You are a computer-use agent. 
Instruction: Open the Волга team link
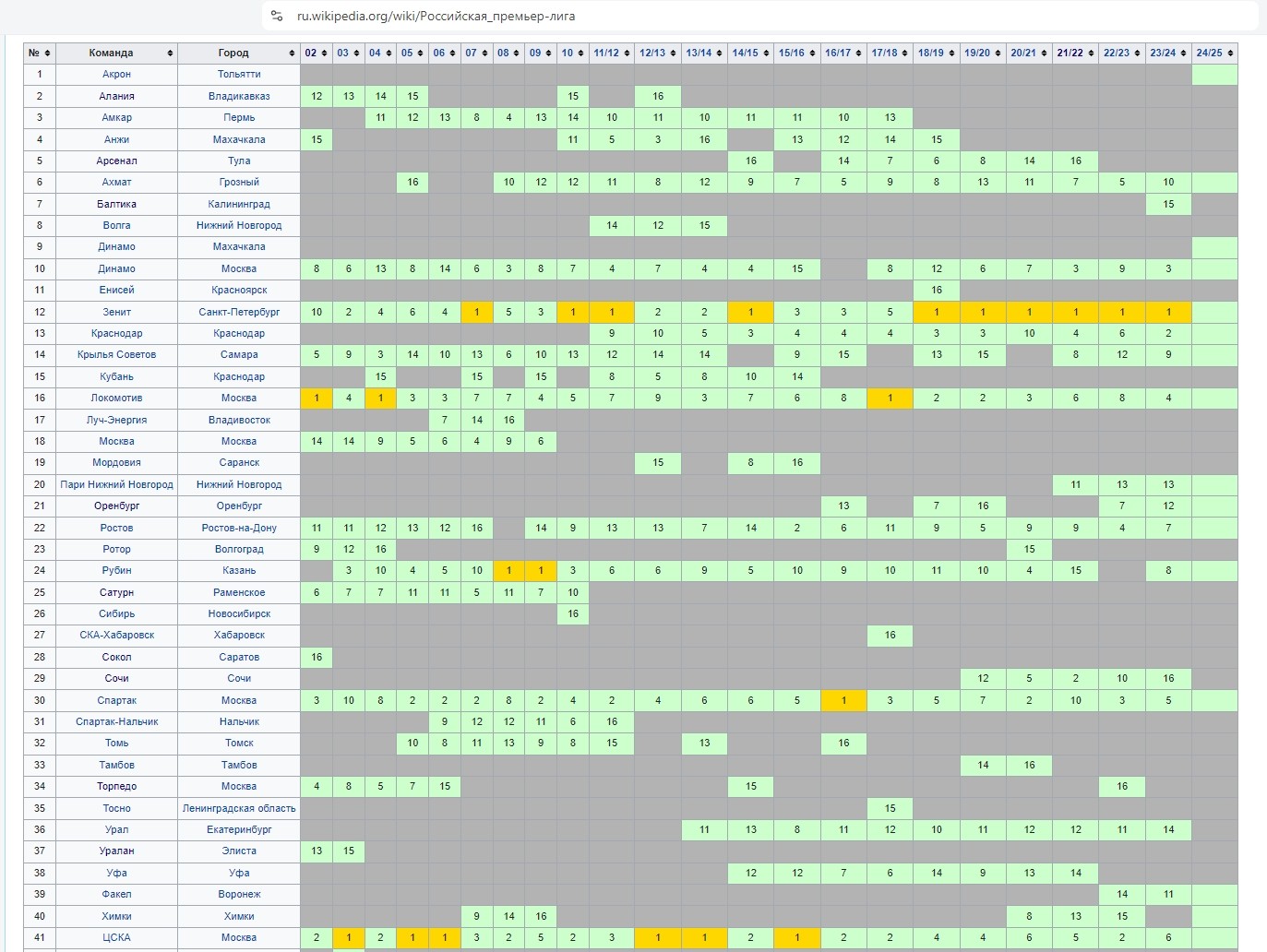(116, 225)
